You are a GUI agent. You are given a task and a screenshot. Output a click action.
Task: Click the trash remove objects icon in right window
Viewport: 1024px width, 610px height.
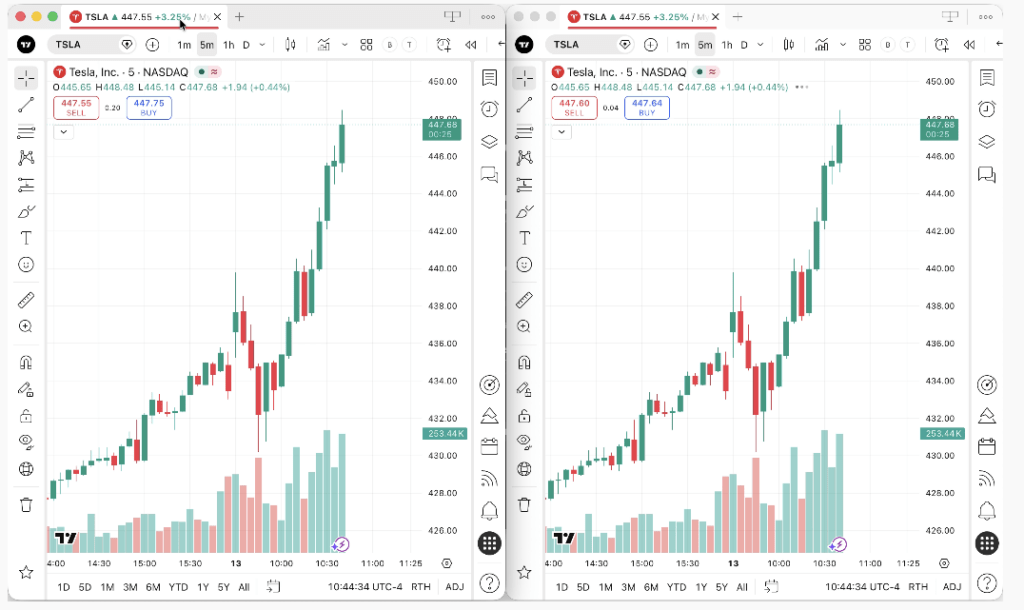[524, 504]
